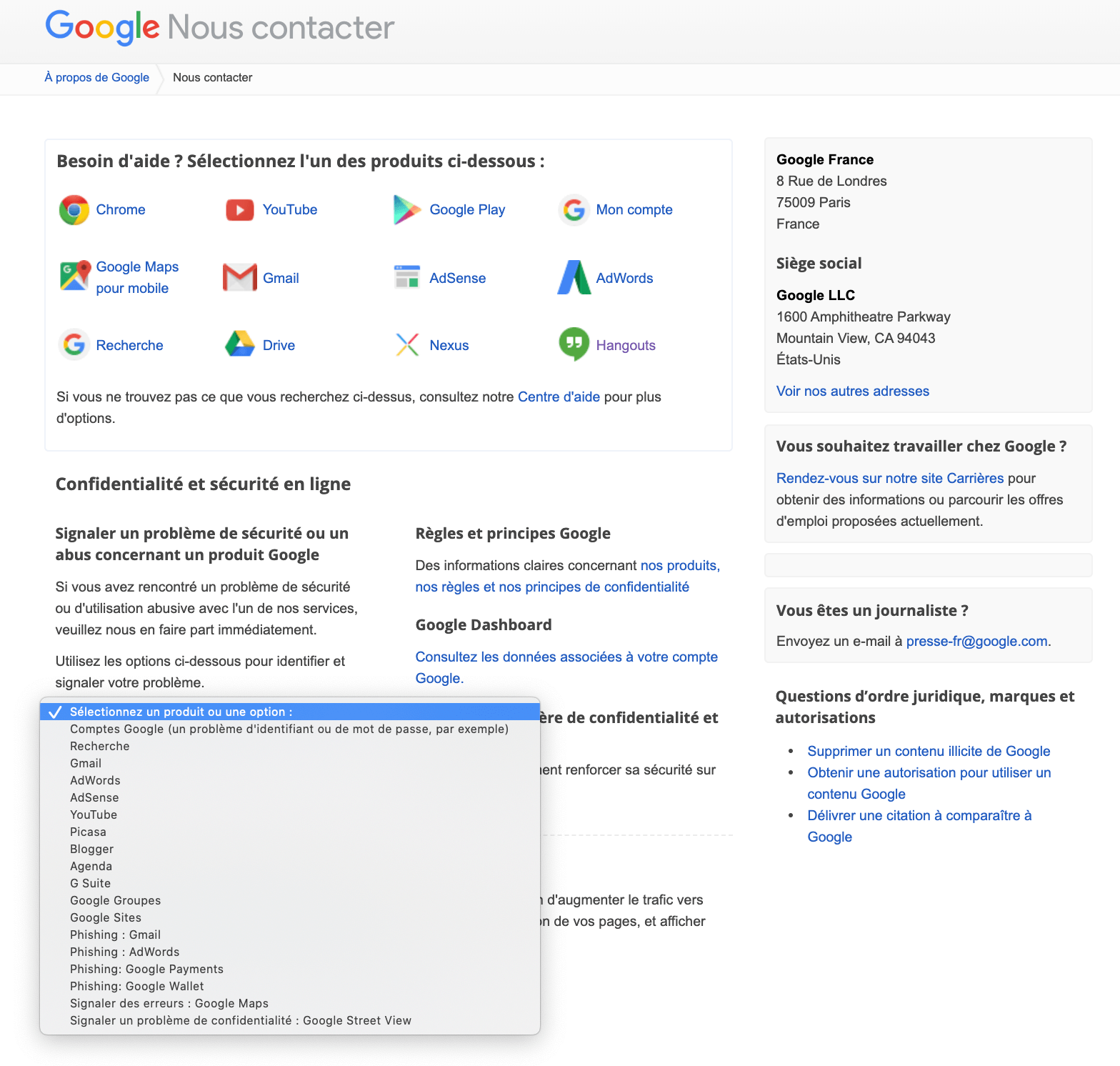Choose 'Comptes Google' from the dropdown list
Screen dimensions: 1120x1066
tap(289, 729)
